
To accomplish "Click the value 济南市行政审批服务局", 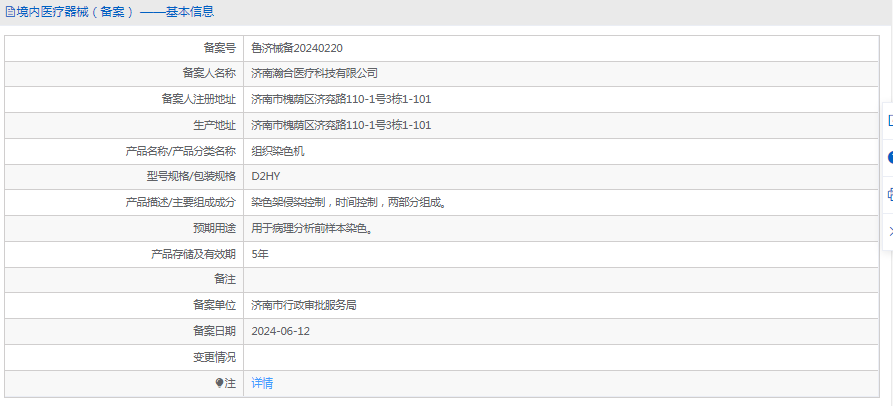I will [x=304, y=306].
